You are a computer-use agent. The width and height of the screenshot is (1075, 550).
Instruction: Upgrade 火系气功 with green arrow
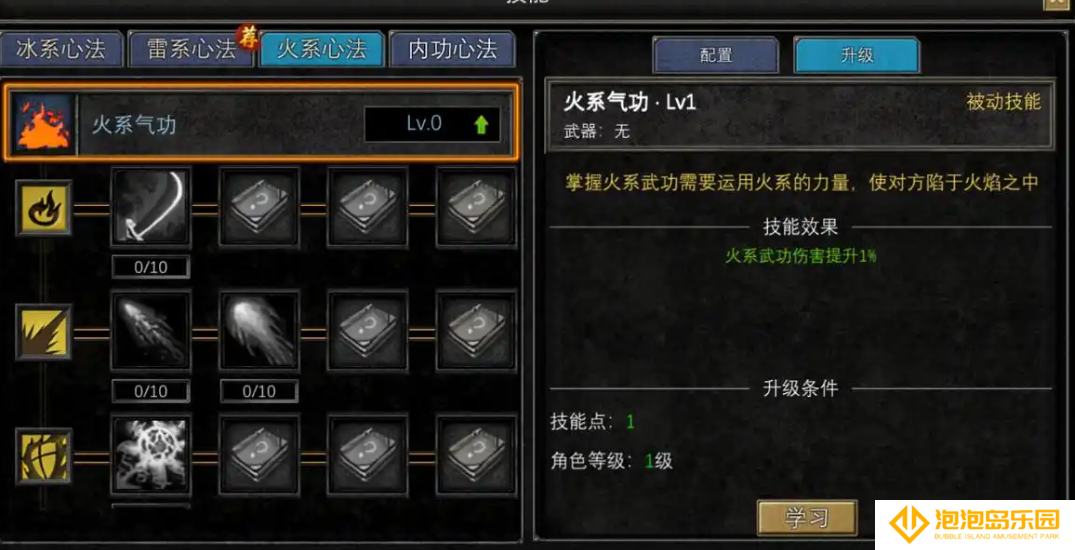481,124
